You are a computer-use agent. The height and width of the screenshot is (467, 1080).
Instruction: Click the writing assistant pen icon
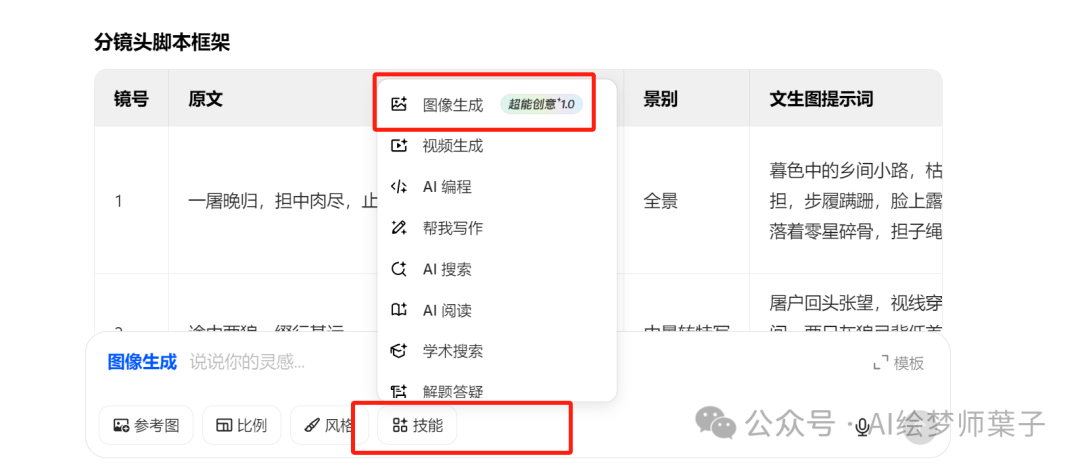[x=399, y=228]
